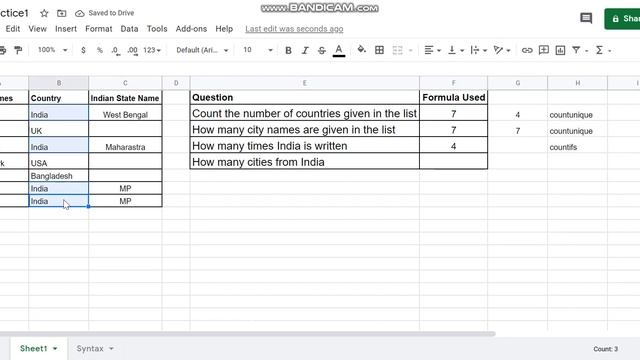Viewport: 640px width, 360px height.
Task: Open text rotation dropdown
Action: pyautogui.click(x=502, y=50)
